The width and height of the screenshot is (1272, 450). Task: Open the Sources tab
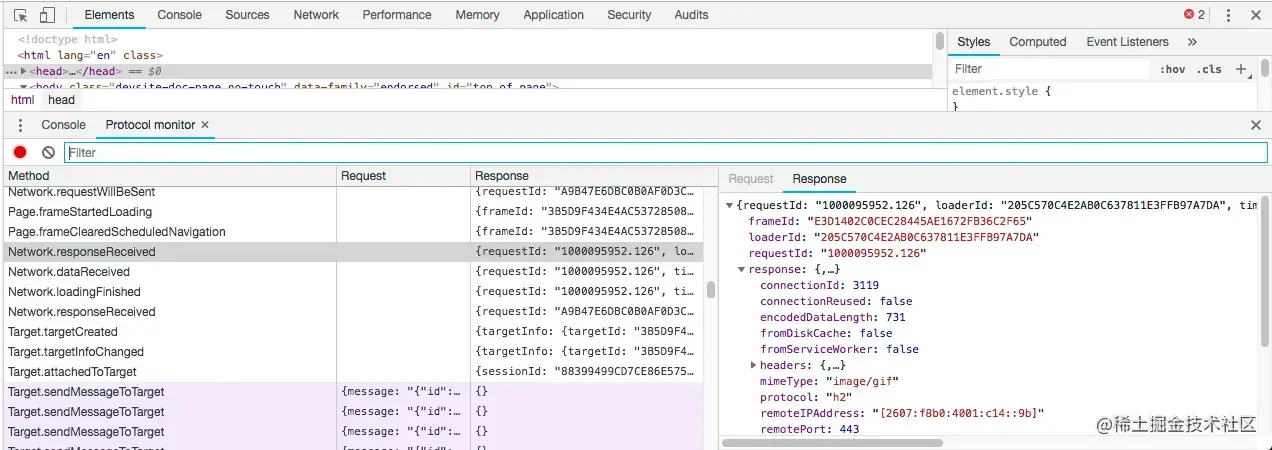coord(247,15)
